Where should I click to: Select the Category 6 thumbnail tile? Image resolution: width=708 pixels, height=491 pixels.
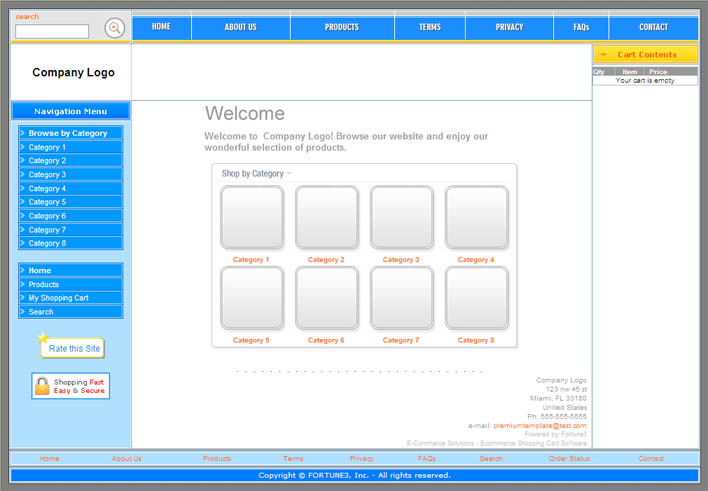coord(326,297)
